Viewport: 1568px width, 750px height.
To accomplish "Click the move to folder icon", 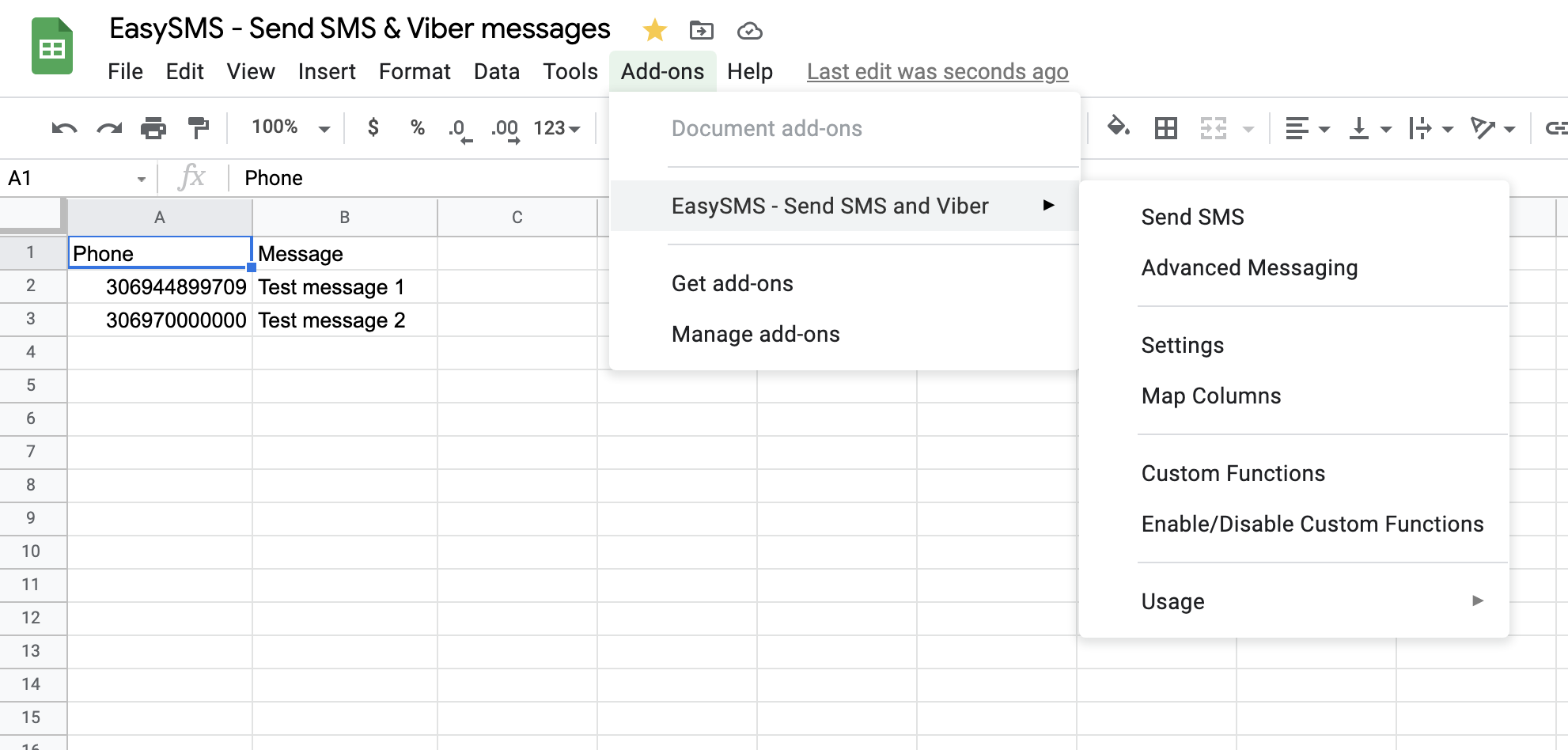I will pos(701,31).
